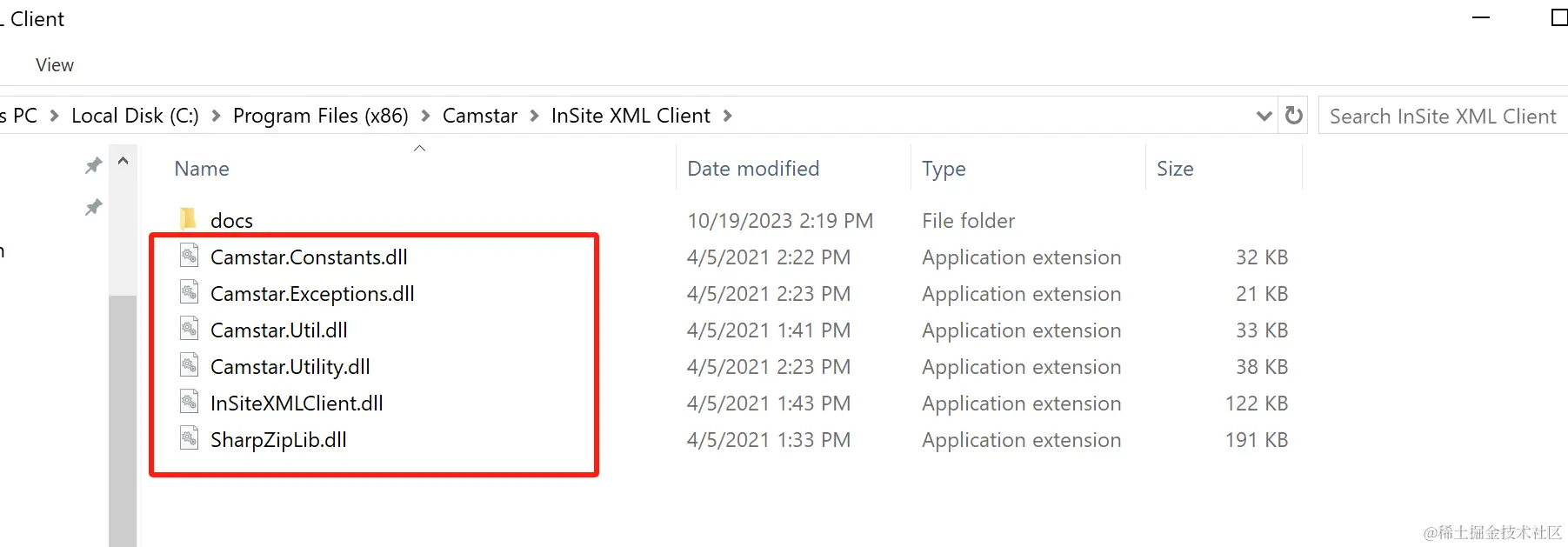Image resolution: width=1568 pixels, height=547 pixels.
Task: Click the Search InSite XML Client box
Action: pos(1444,116)
